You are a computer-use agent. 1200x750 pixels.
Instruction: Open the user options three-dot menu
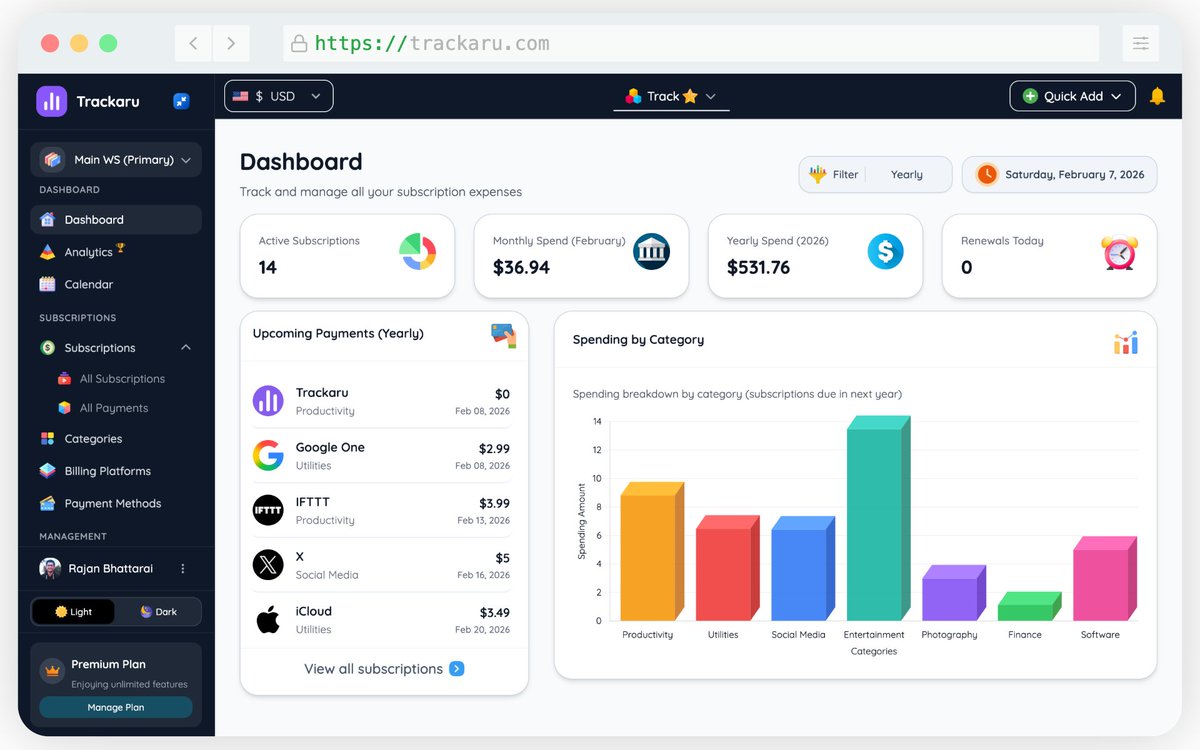click(182, 569)
